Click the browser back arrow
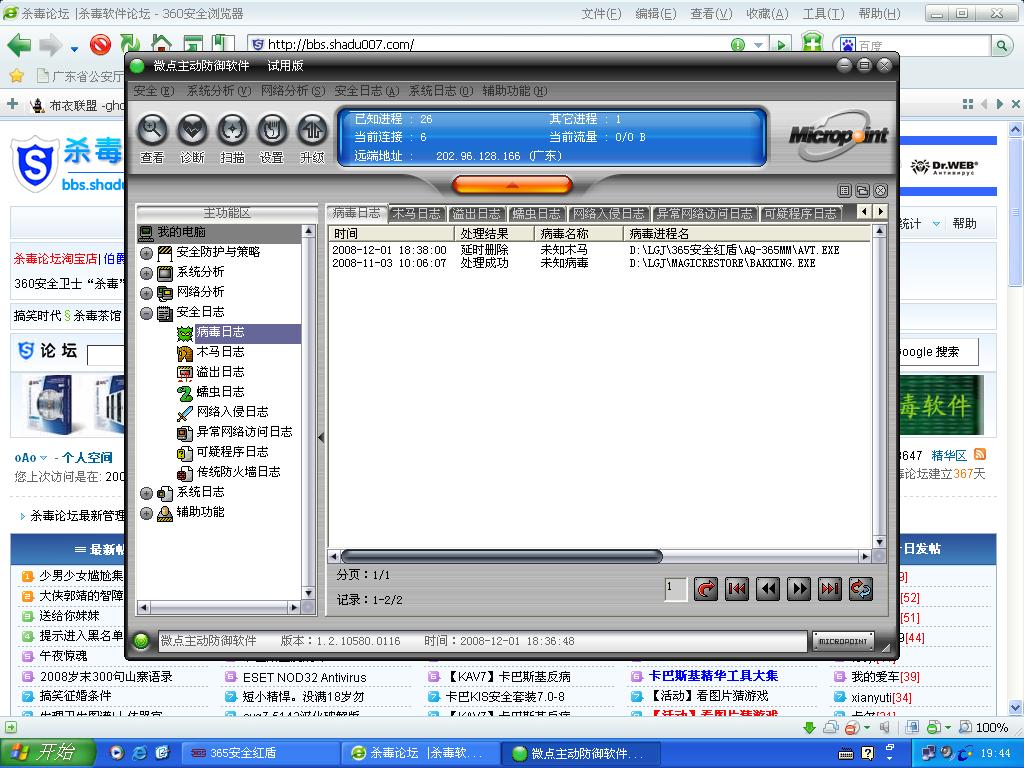The width and height of the screenshot is (1024, 768). (19, 45)
